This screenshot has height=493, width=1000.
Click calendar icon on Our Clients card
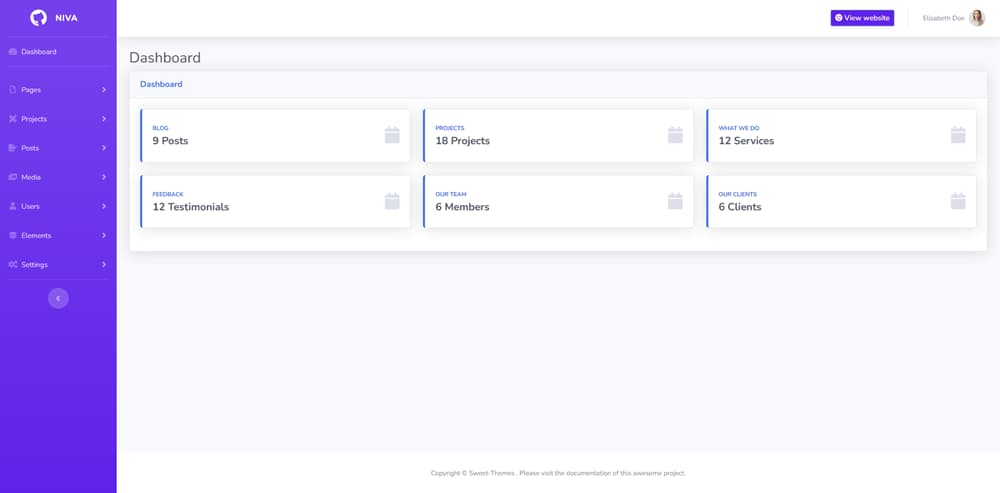point(958,201)
